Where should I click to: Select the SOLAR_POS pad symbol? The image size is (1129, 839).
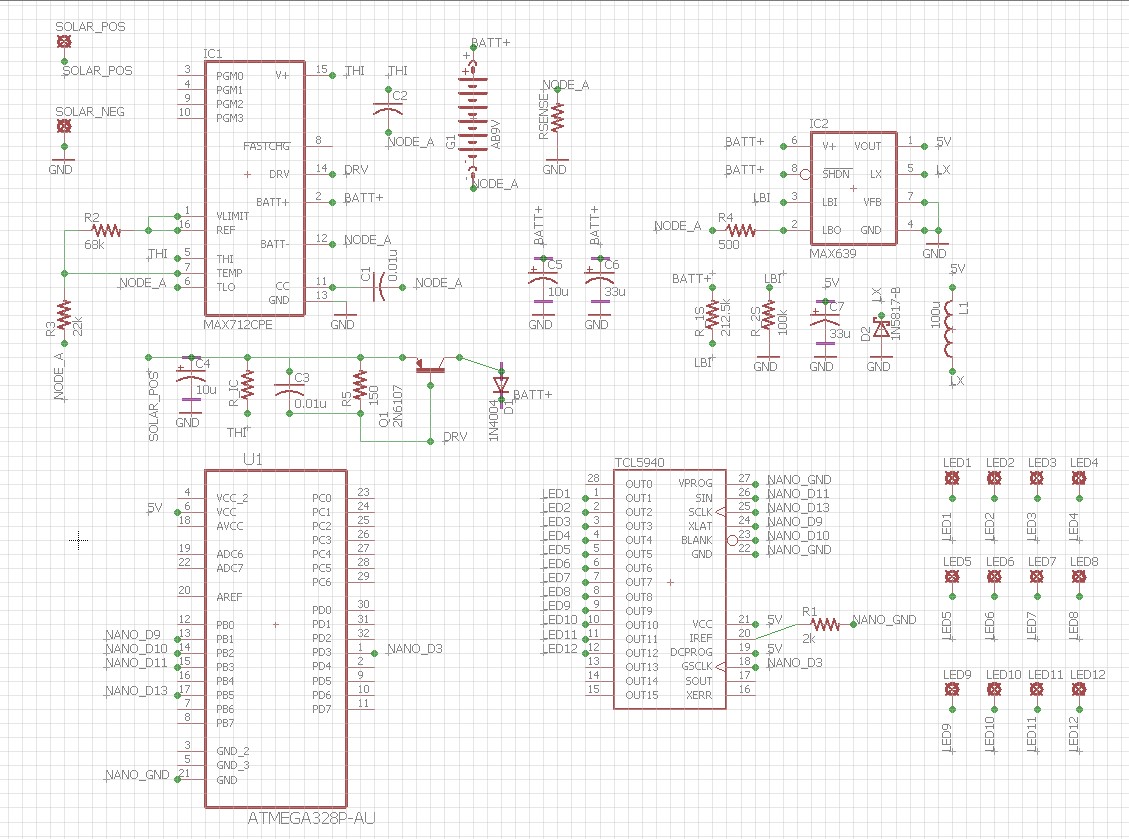click(x=63, y=40)
